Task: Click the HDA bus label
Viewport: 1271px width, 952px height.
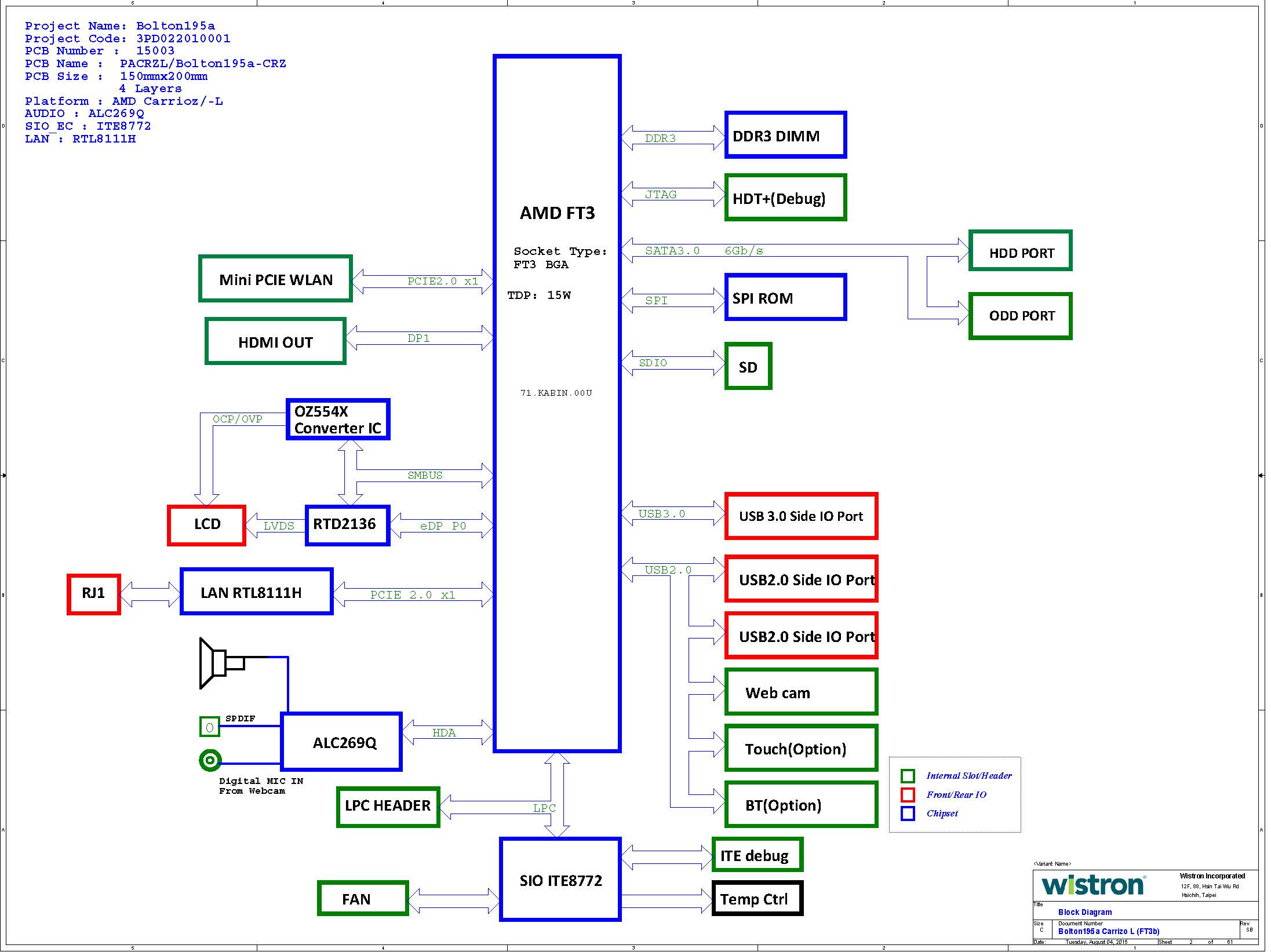Action: (x=444, y=733)
